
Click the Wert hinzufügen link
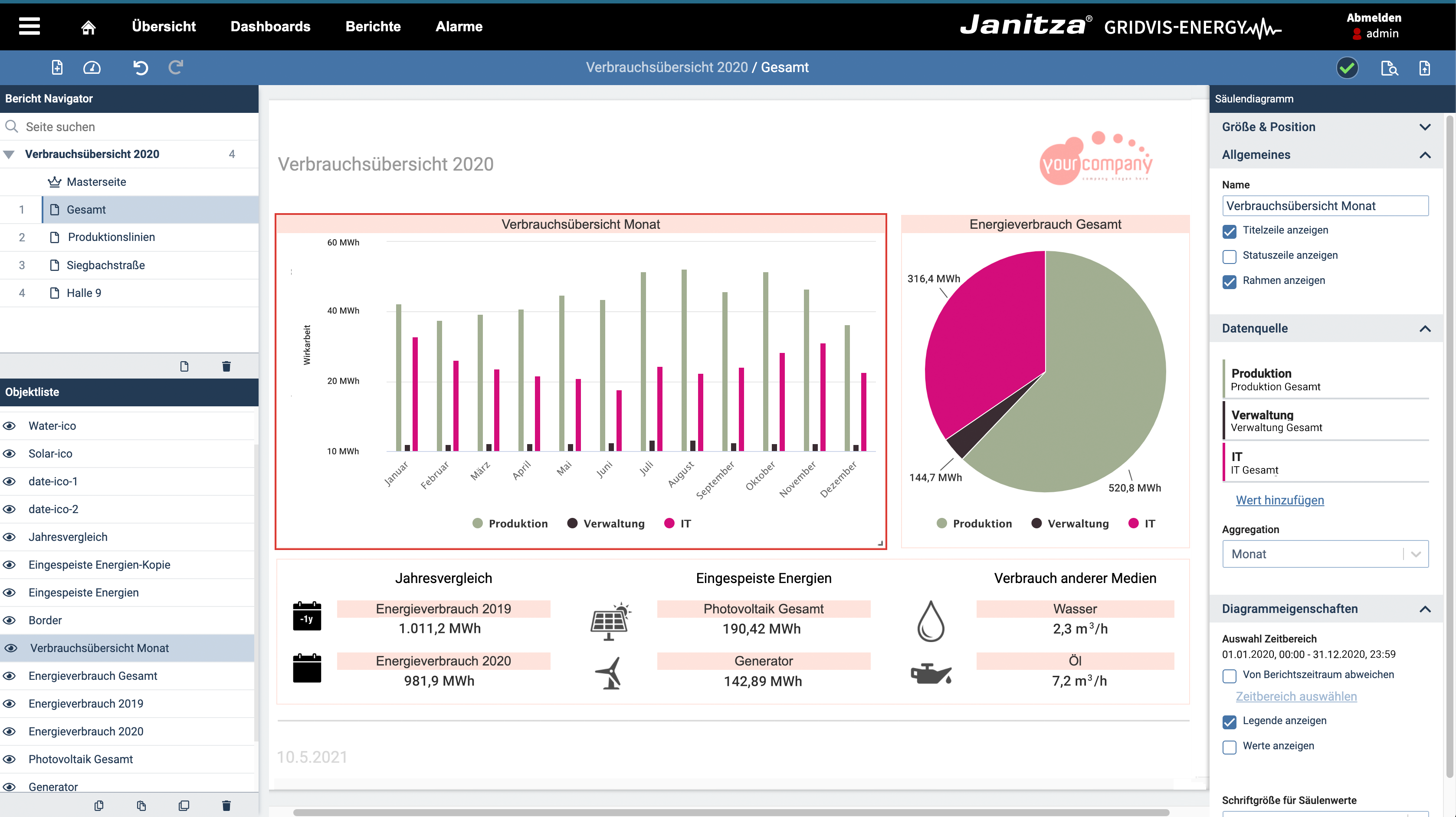pos(1280,500)
